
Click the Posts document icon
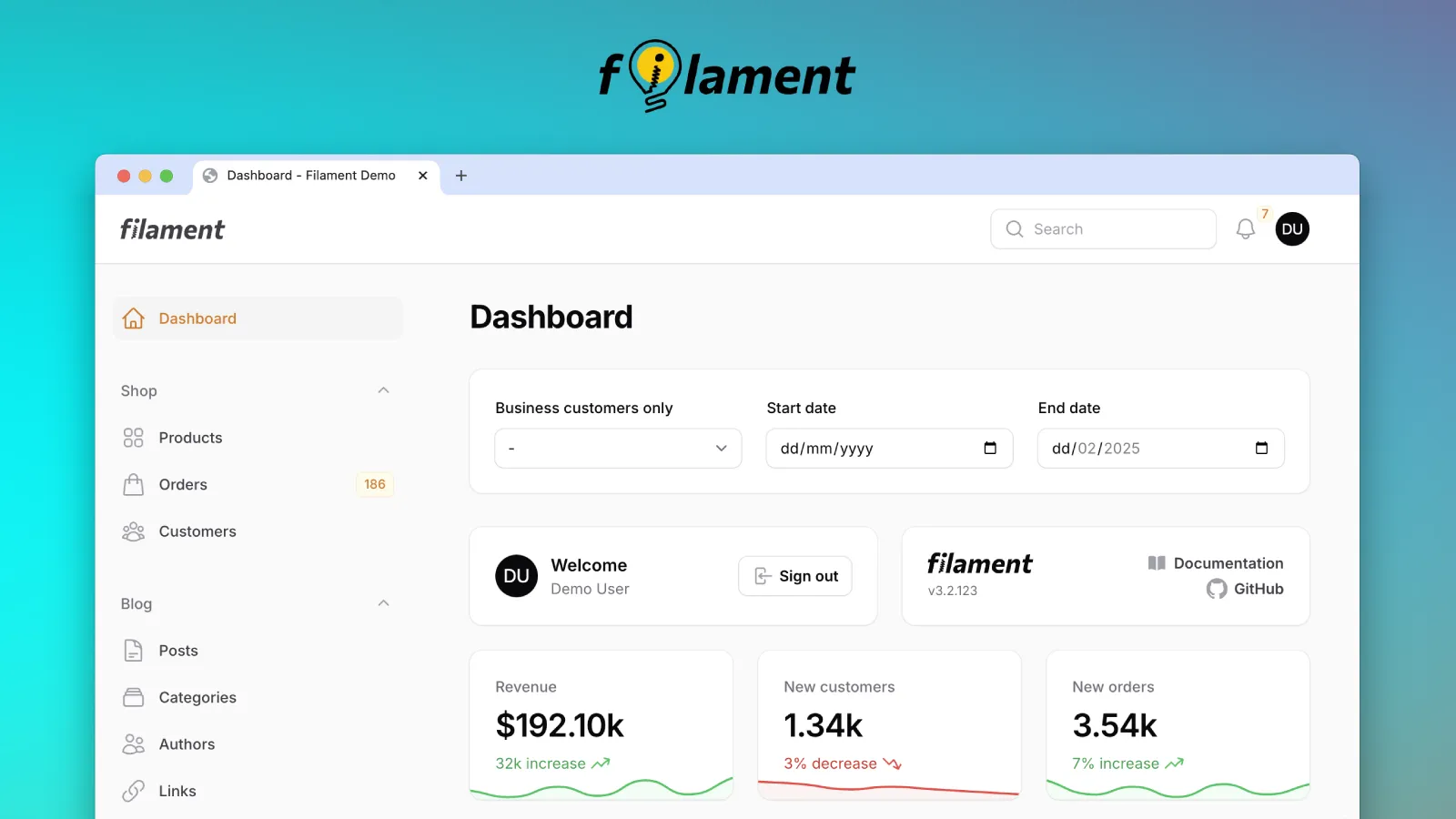[x=133, y=650]
